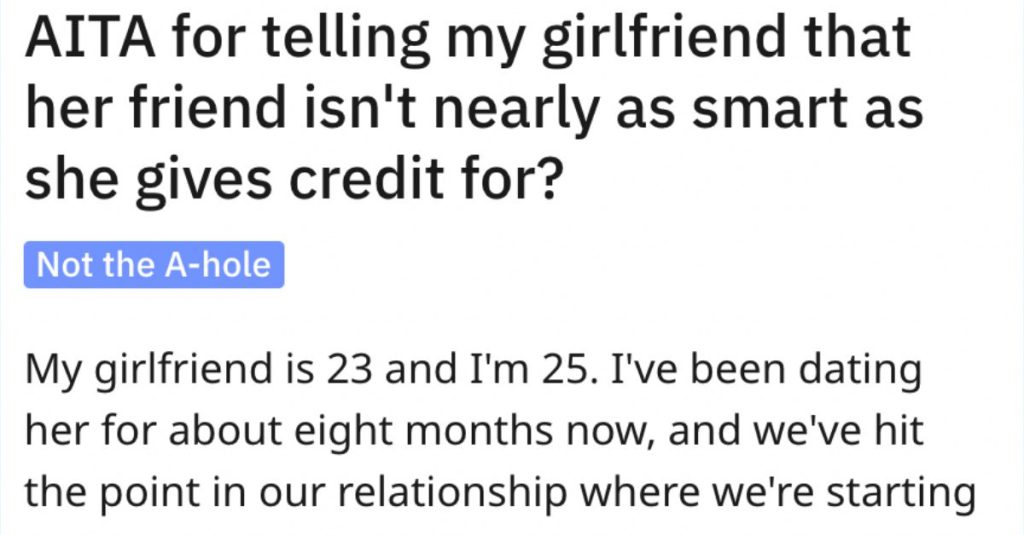Click the body paragraph starting 'My girlfriend is 23'
The width and height of the screenshot is (1024, 535).
pos(500,432)
